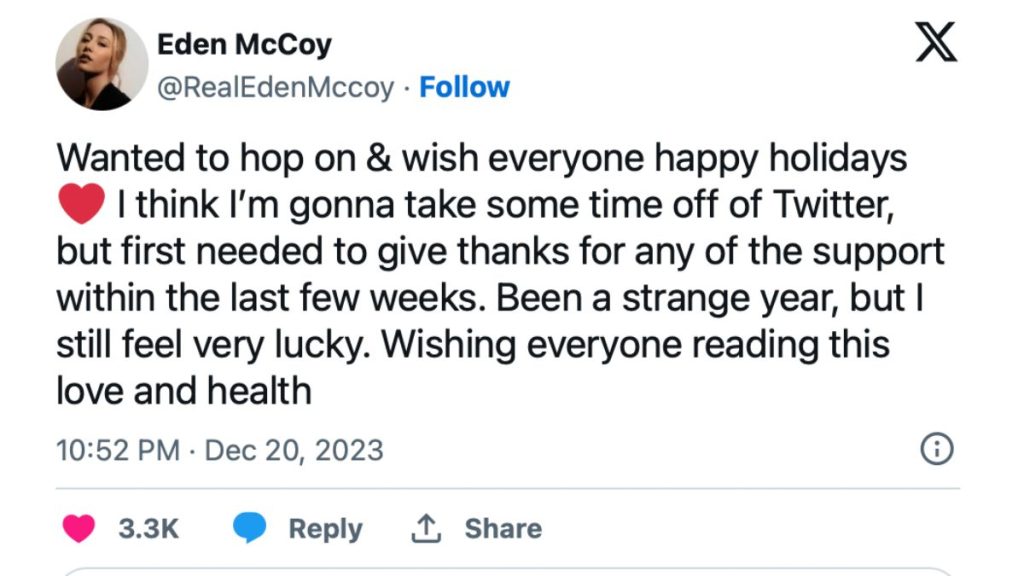
Task: Click the 3.3K likes count
Action: (149, 528)
